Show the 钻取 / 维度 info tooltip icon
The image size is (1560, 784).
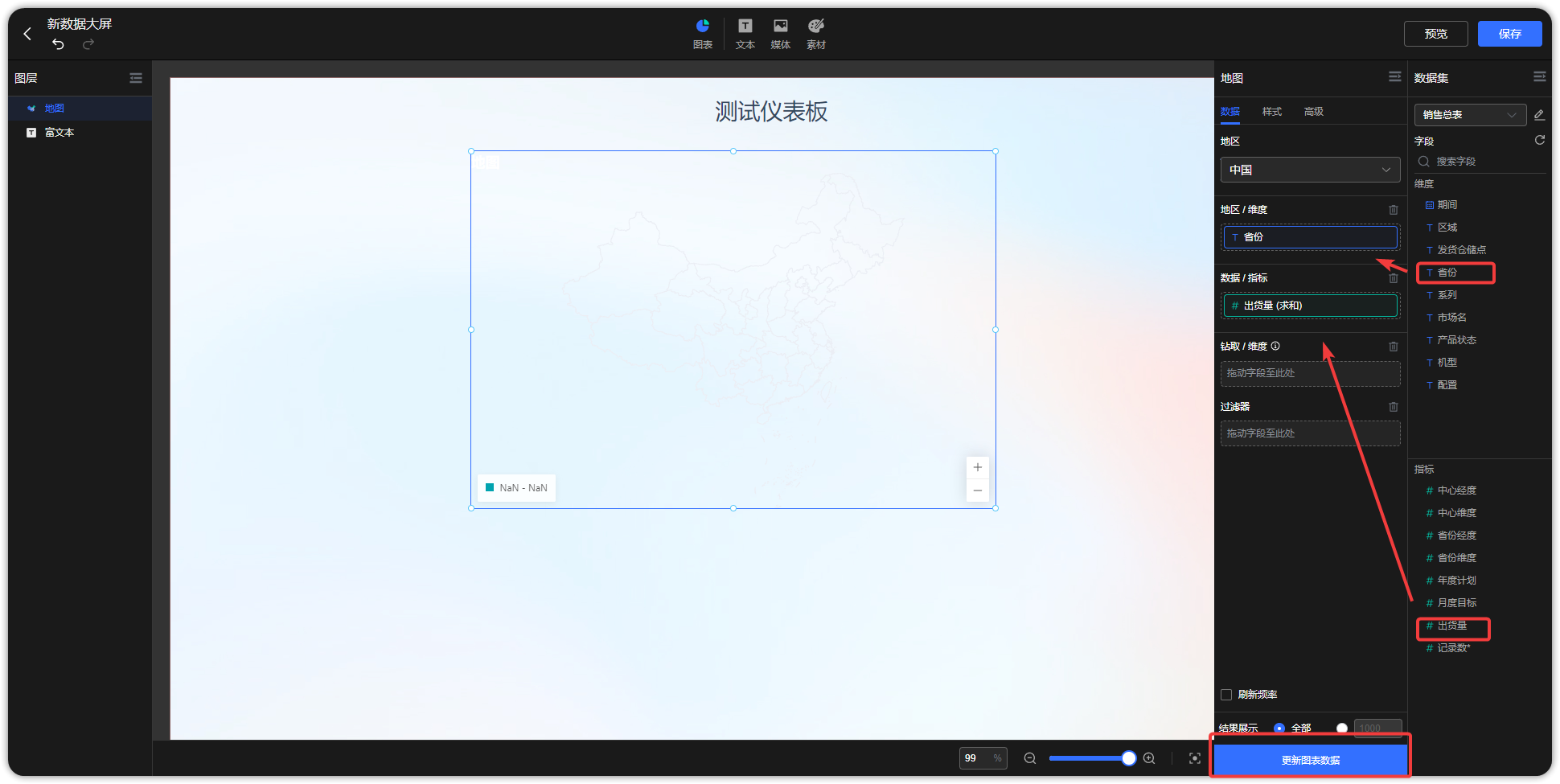[1275, 346]
